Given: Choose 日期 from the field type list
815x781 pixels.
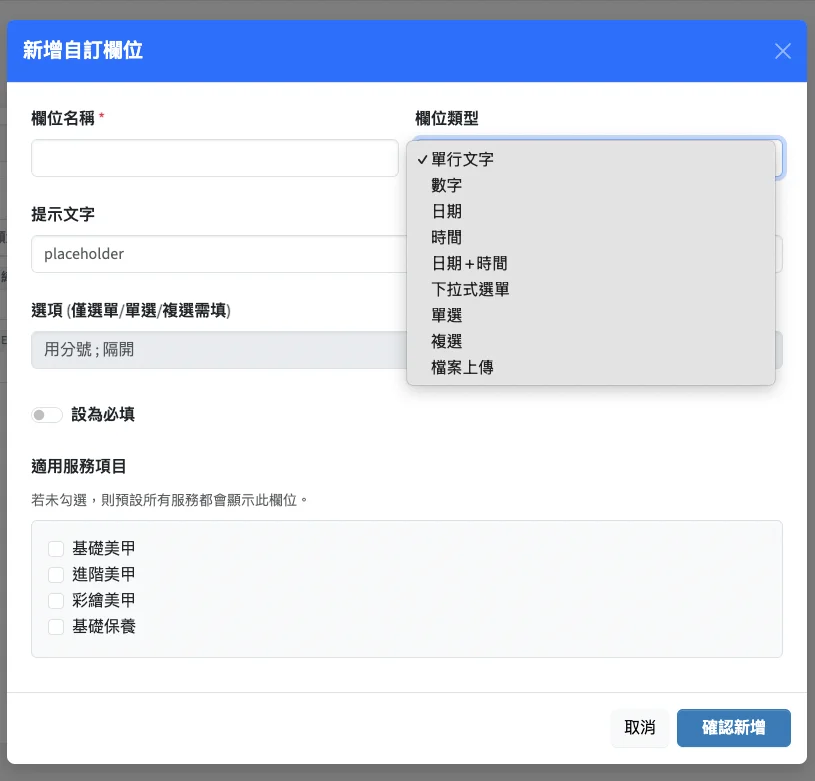Looking at the screenshot, I should click(447, 211).
